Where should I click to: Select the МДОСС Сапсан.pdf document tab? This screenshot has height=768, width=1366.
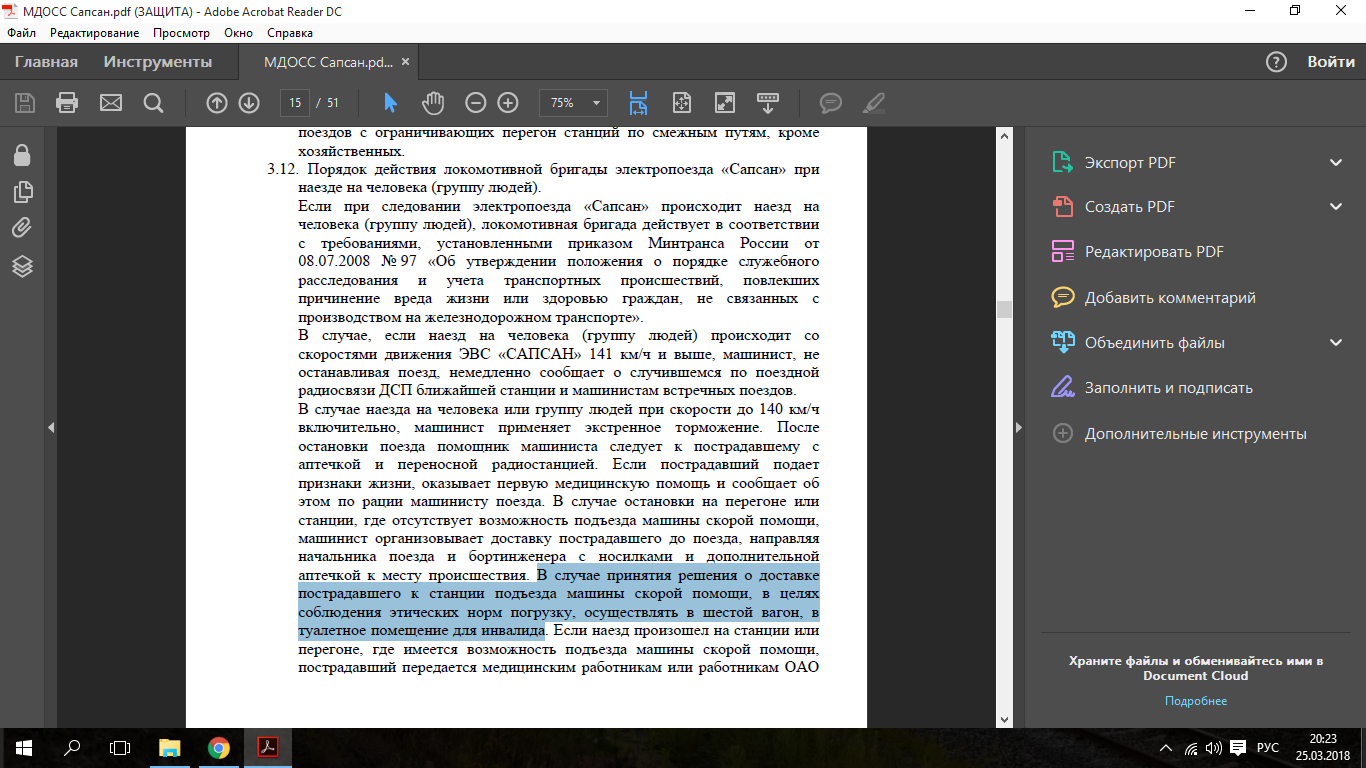tap(329, 62)
